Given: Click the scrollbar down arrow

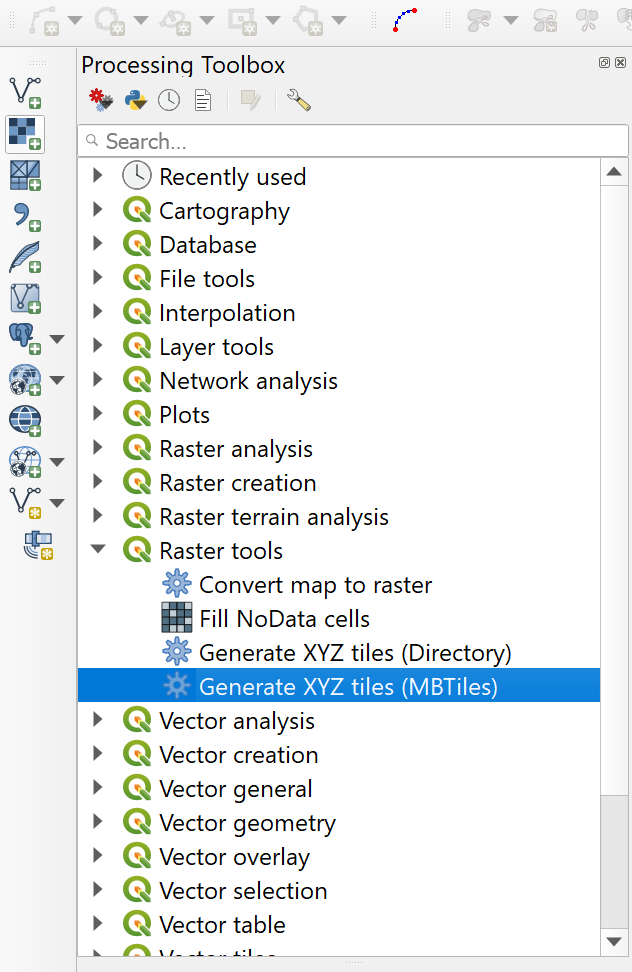Looking at the screenshot, I should (613, 940).
